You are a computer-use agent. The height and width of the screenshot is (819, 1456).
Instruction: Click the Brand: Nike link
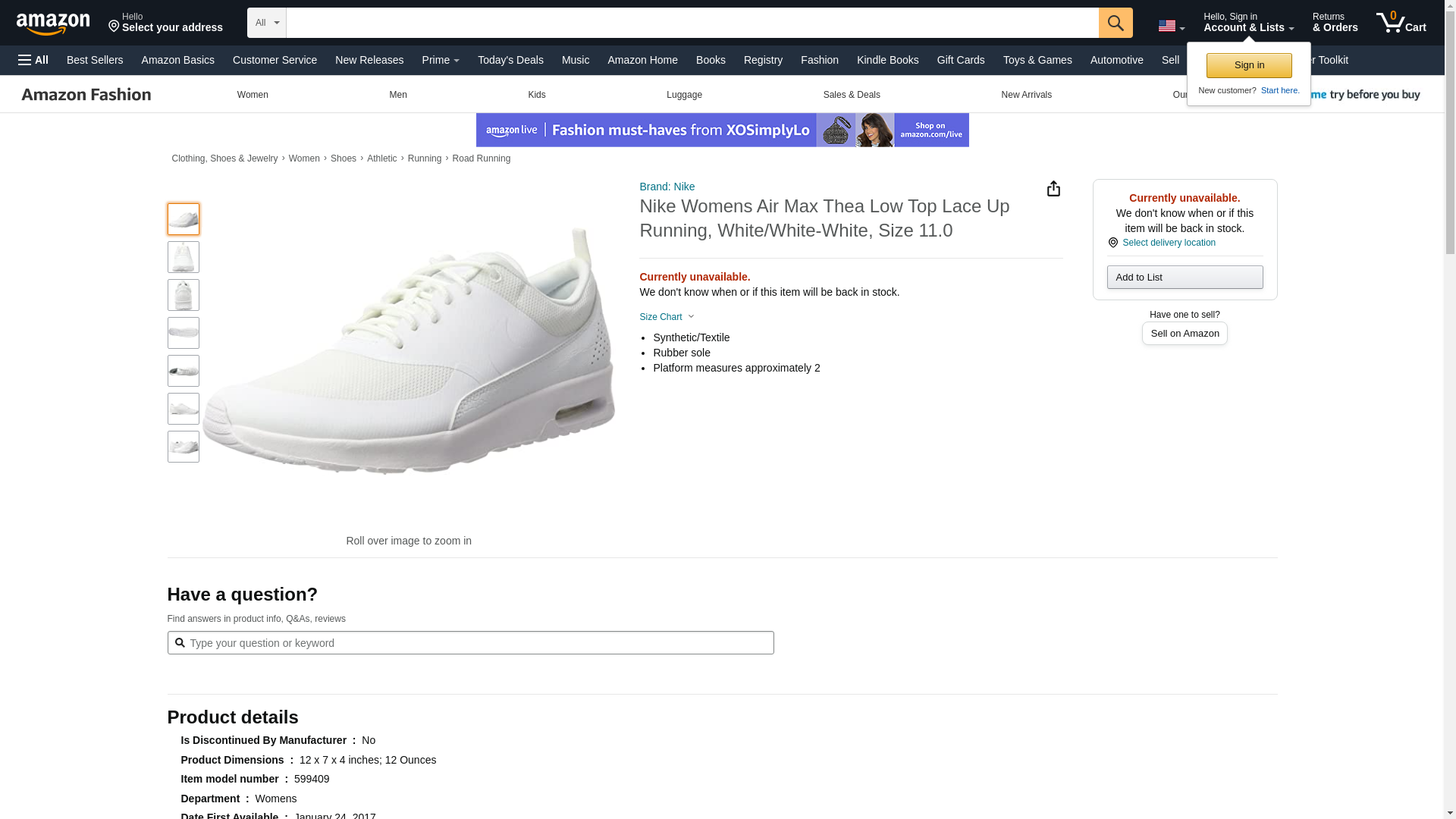point(667,187)
